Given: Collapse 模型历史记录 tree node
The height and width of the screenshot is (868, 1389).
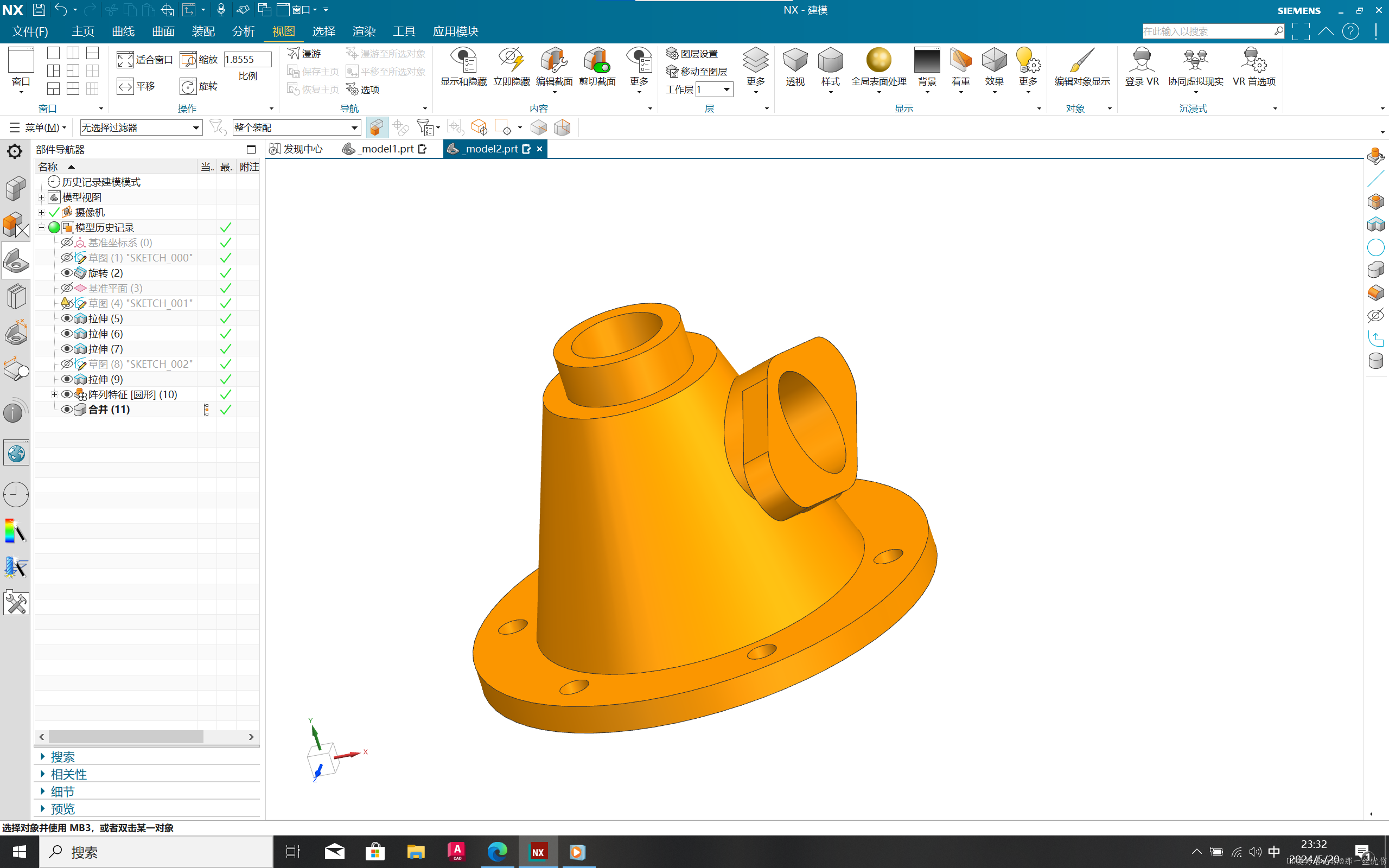Looking at the screenshot, I should point(41,227).
